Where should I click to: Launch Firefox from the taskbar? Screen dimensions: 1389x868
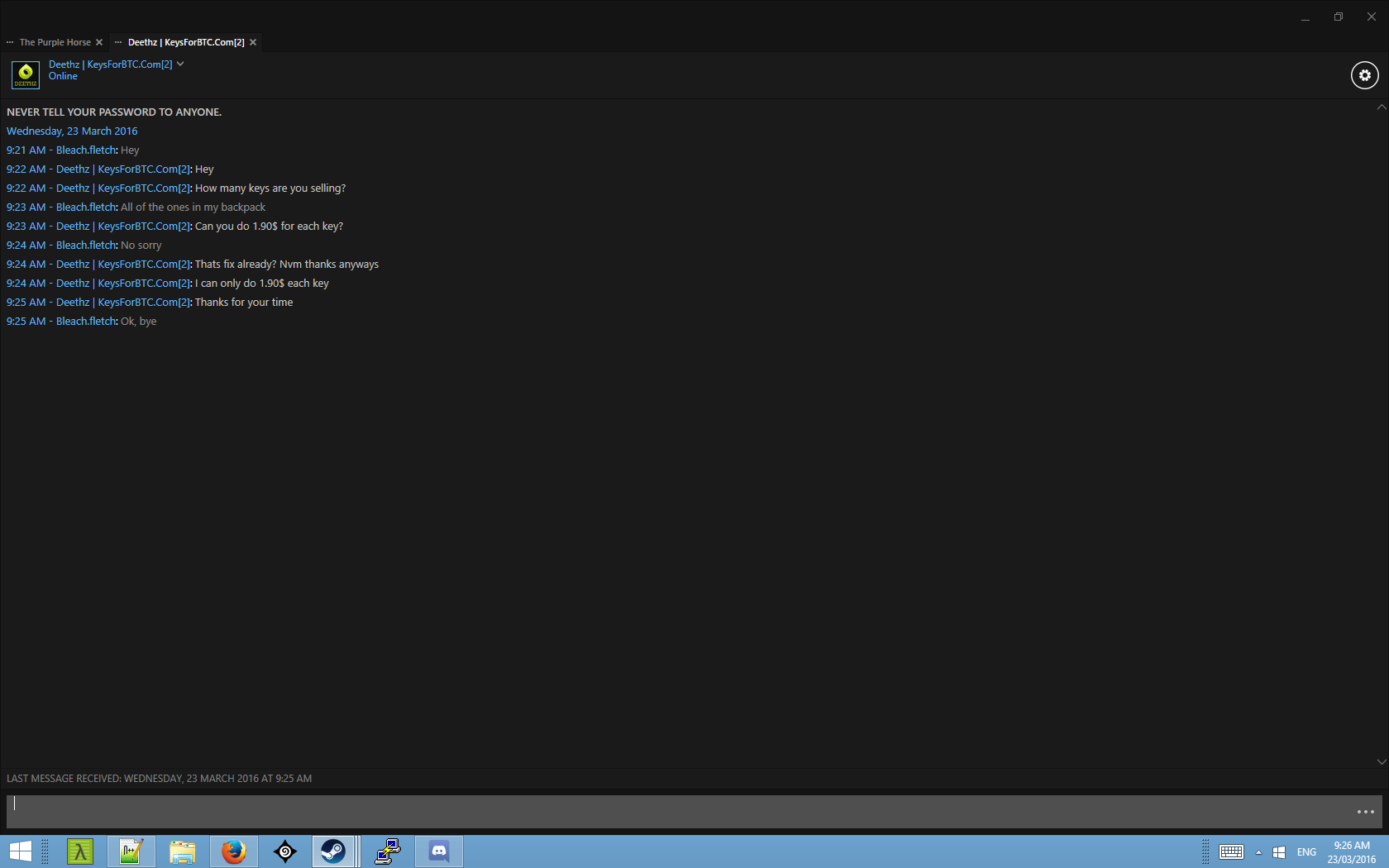pos(234,851)
